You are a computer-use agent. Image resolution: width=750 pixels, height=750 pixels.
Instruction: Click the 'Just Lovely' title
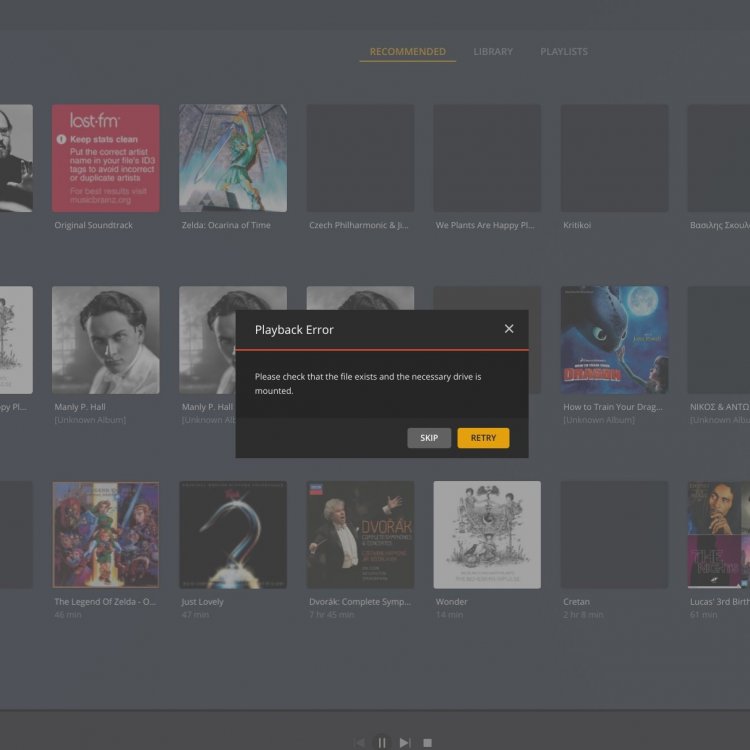click(x=202, y=602)
